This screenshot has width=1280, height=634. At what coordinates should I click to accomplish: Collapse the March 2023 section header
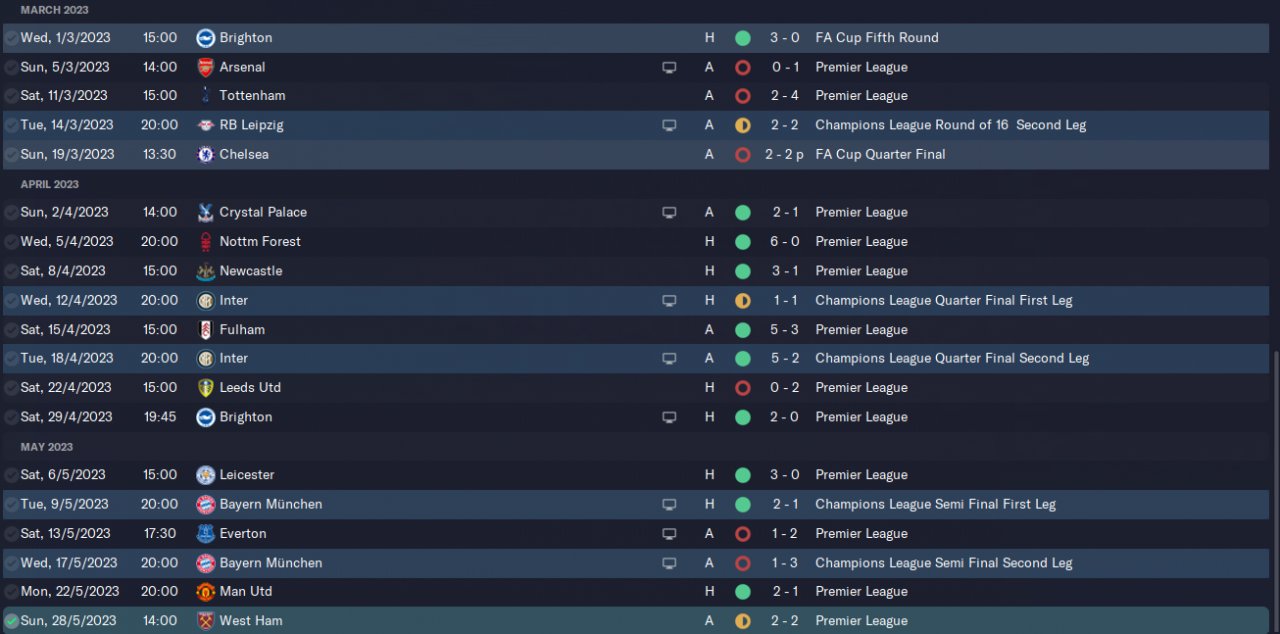pyautogui.click(x=55, y=10)
